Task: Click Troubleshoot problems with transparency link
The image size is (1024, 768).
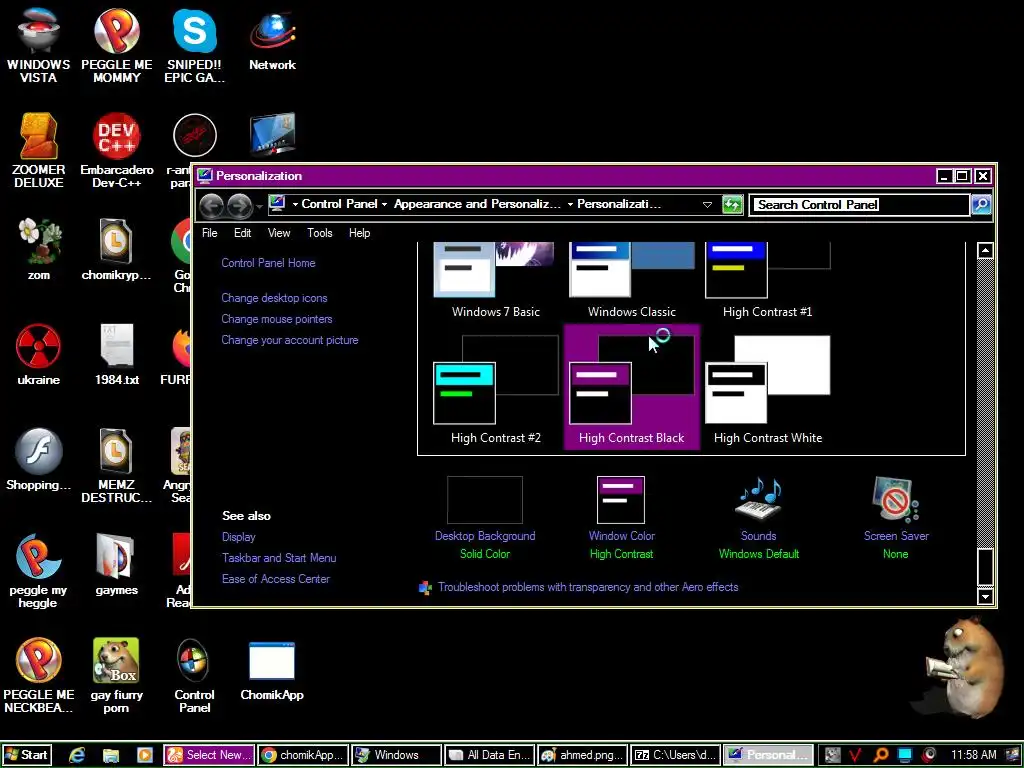Action: [x=588, y=587]
